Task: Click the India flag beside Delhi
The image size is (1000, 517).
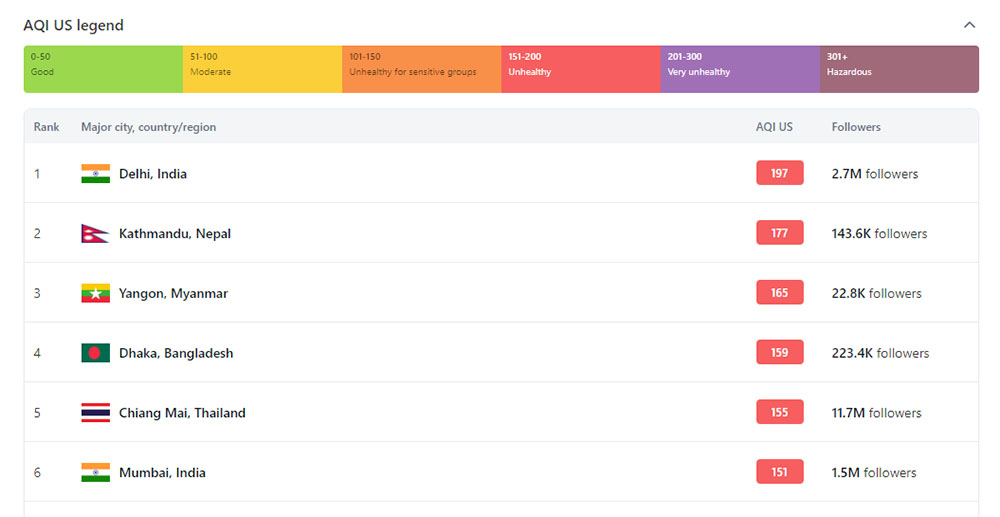Action: [95, 174]
